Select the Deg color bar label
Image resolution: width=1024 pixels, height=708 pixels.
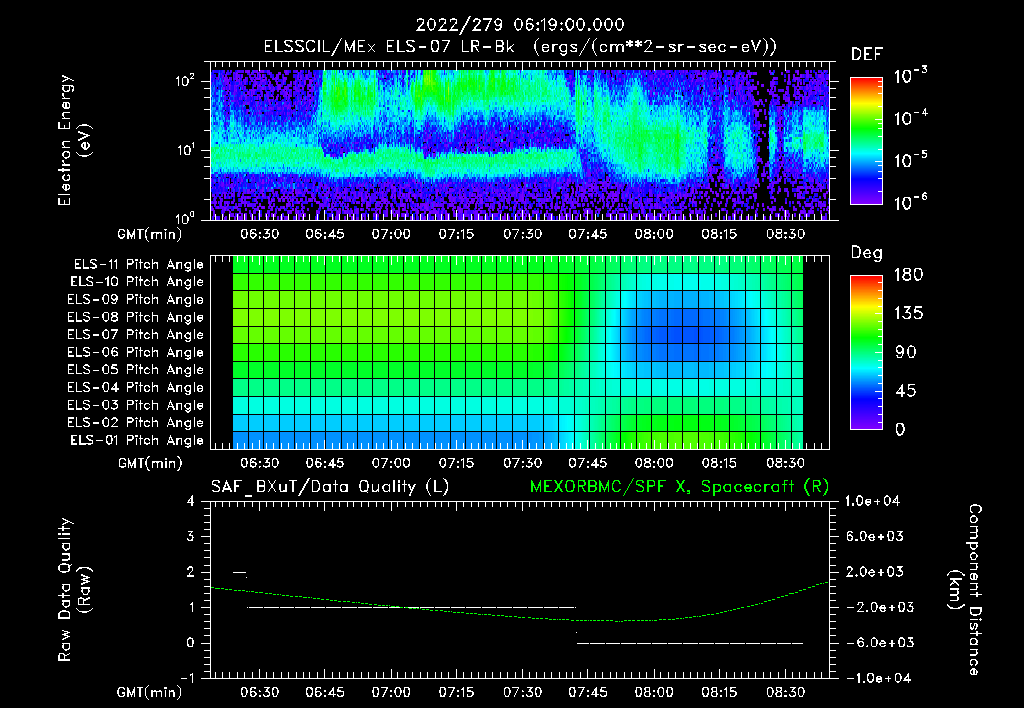867,253
